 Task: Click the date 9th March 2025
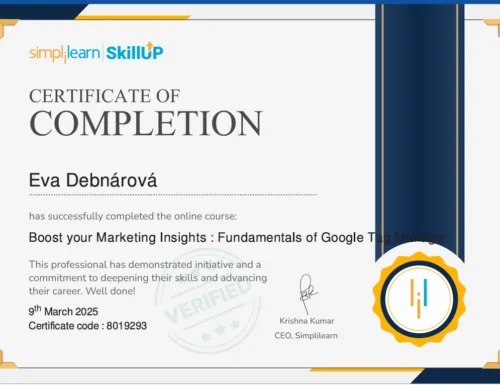coord(63,311)
